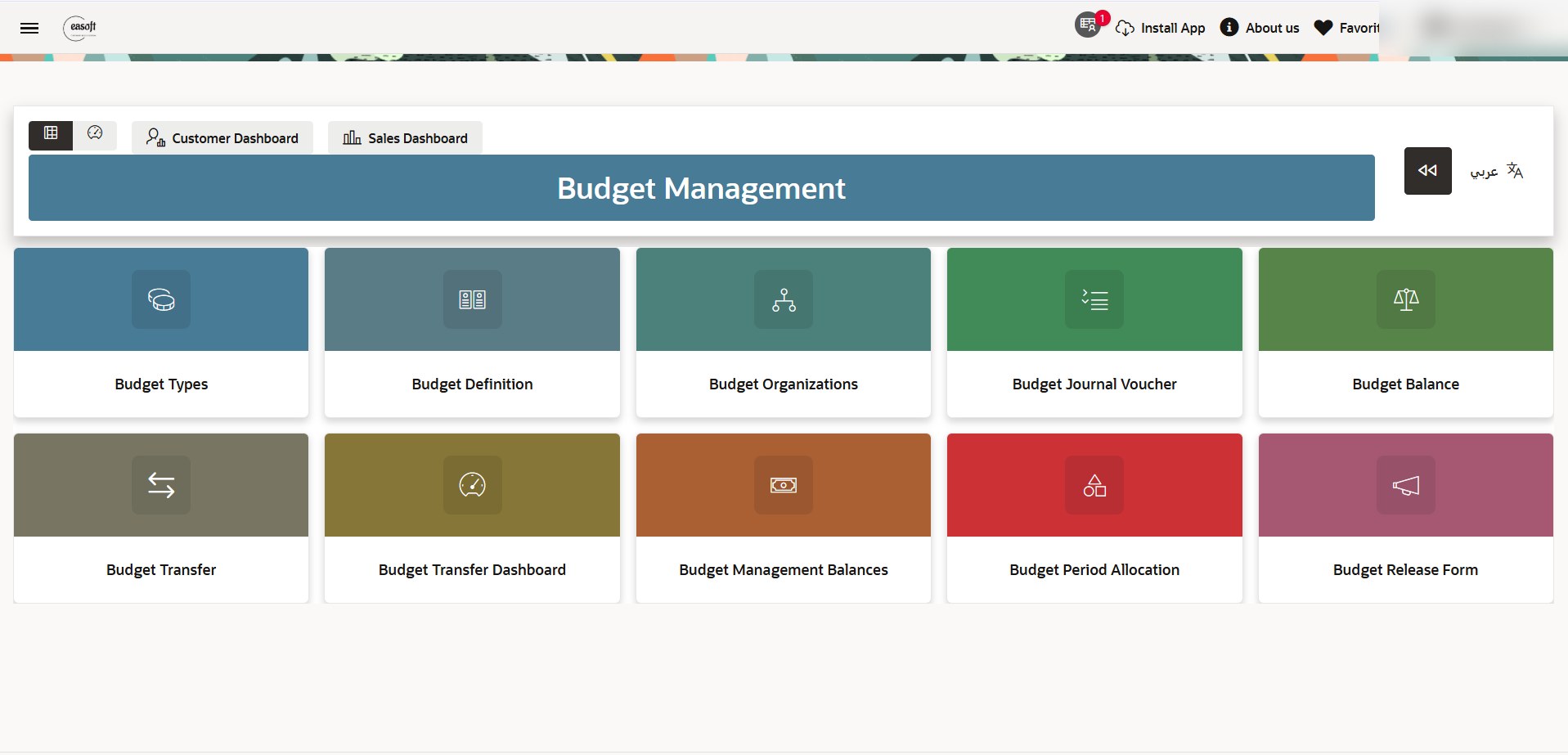Click the Budget Transfer Dashboard gauge icon
The image size is (1568, 755).
pos(472,485)
